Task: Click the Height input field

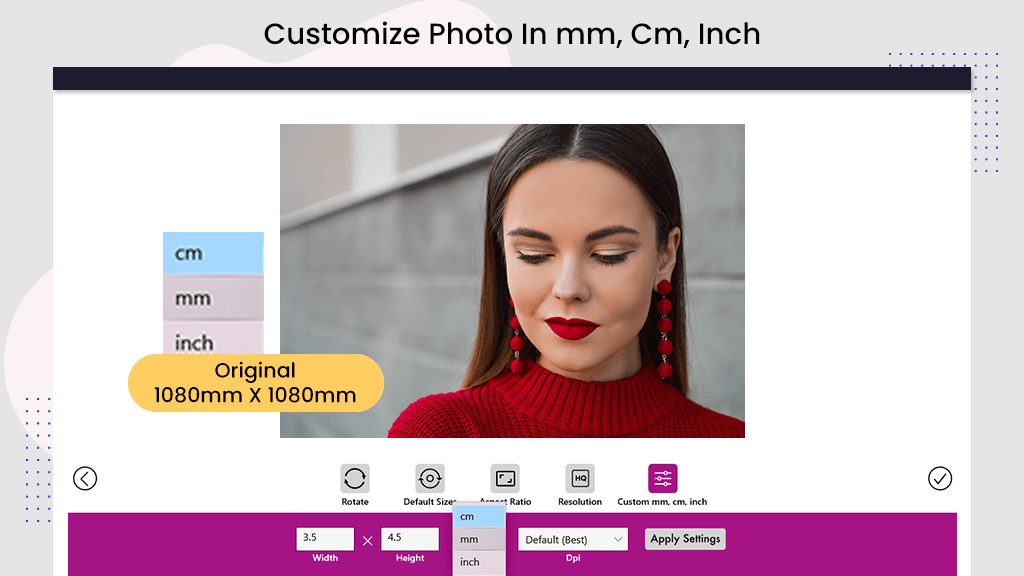Action: coord(409,539)
